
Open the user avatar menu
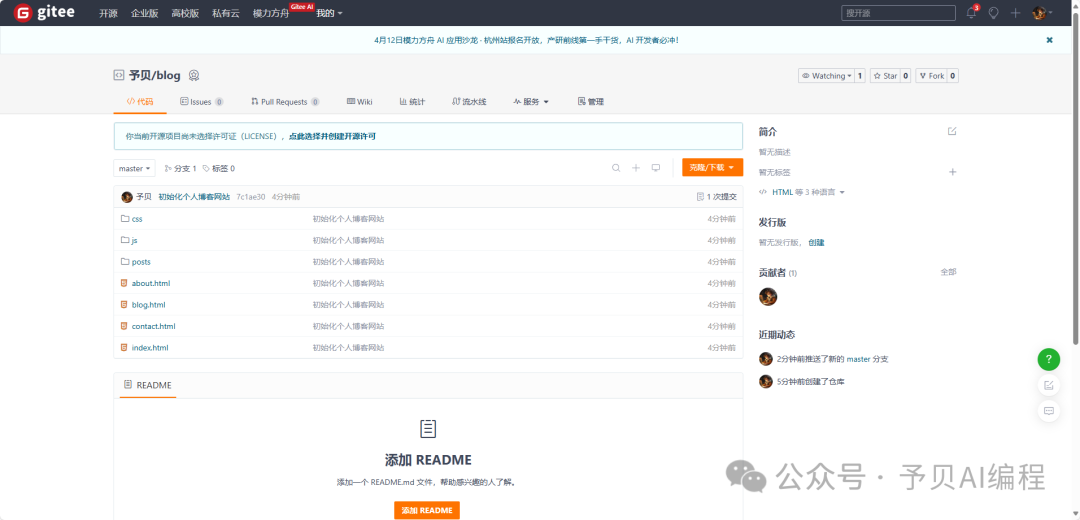[x=1042, y=12]
